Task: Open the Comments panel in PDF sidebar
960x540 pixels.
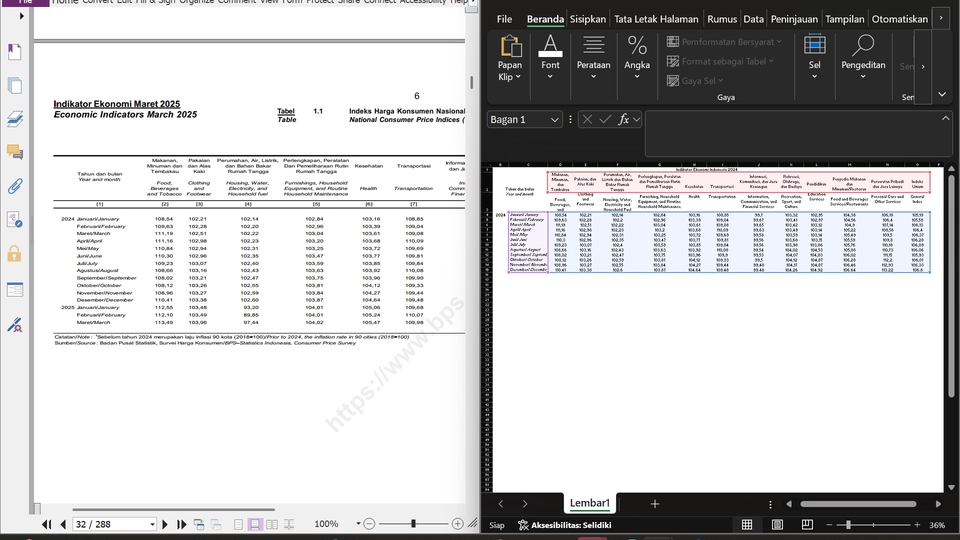Action: click(x=15, y=152)
